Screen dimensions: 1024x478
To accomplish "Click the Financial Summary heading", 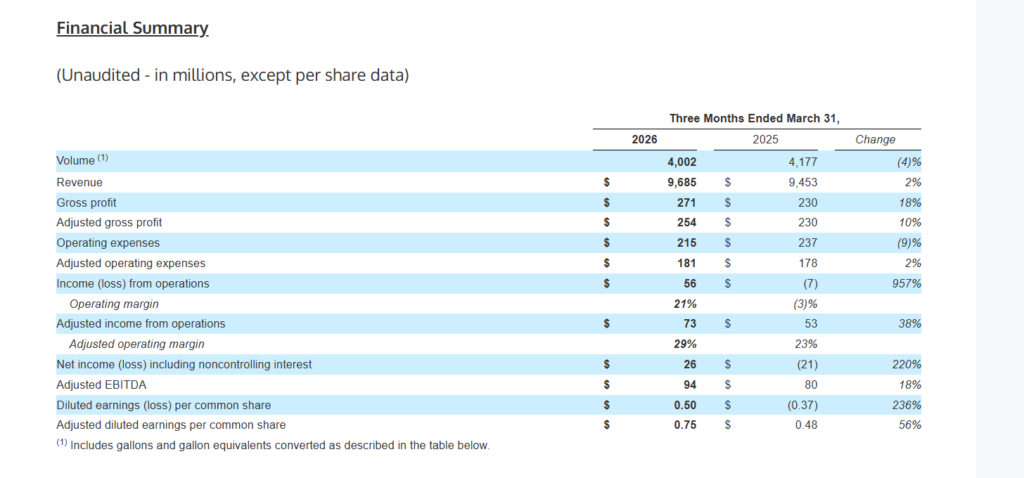I will (132, 28).
